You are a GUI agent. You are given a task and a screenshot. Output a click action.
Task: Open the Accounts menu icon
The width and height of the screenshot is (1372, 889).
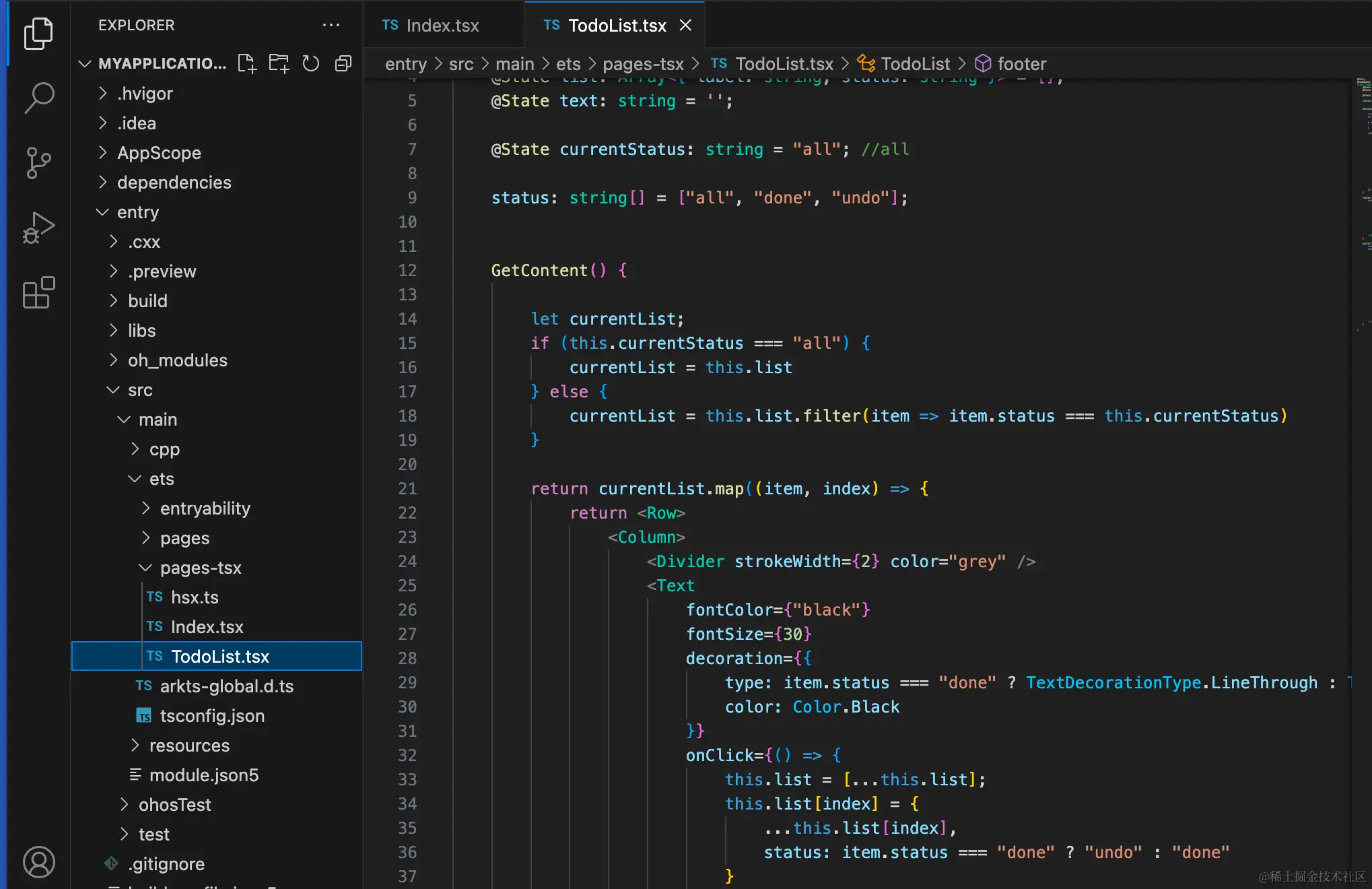point(38,862)
